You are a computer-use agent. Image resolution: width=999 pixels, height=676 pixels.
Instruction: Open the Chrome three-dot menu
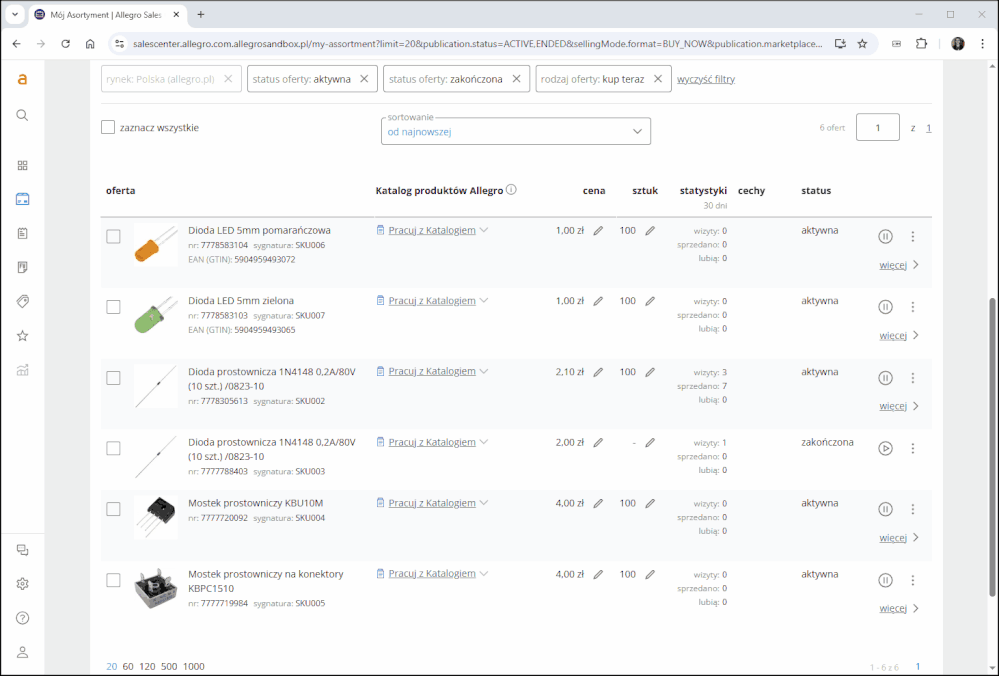pos(982,44)
